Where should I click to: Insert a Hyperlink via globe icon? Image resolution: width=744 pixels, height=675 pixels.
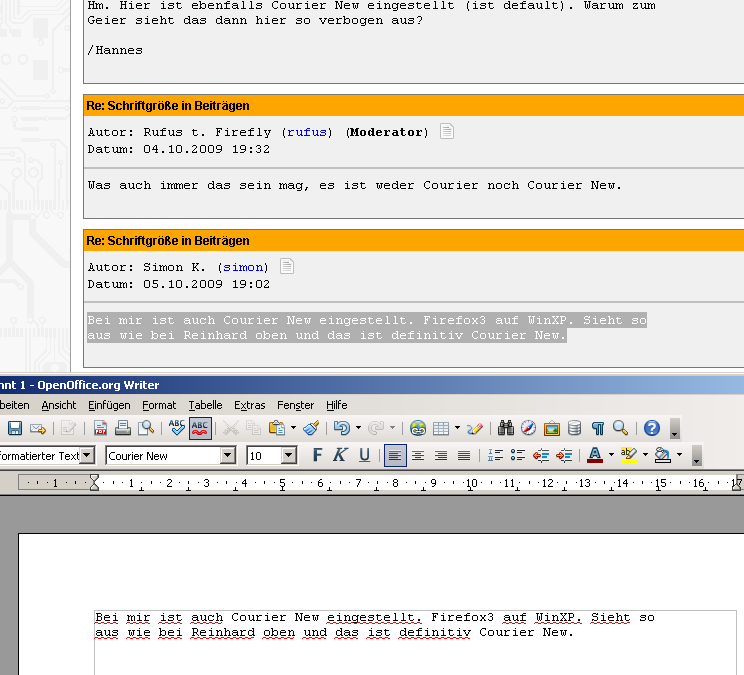pos(418,428)
